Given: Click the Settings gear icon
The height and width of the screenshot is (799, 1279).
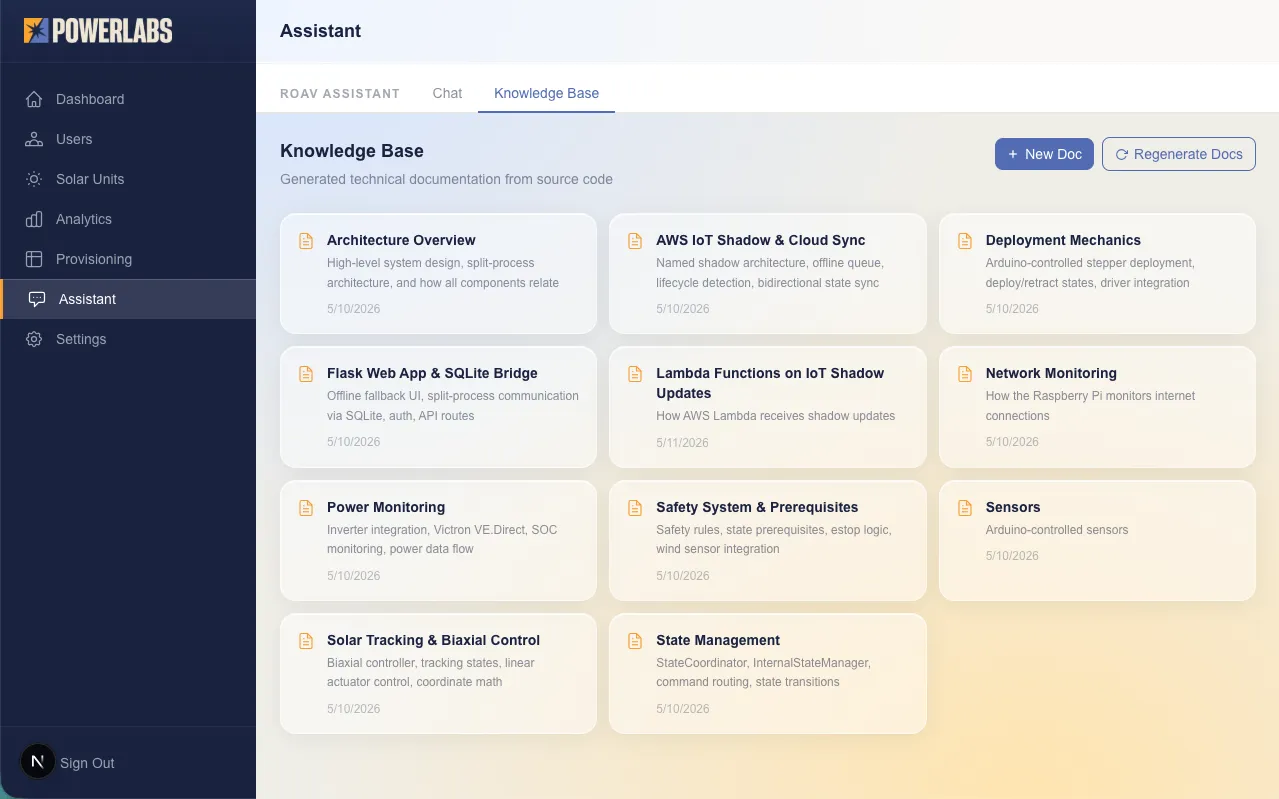Looking at the screenshot, I should pos(34,339).
